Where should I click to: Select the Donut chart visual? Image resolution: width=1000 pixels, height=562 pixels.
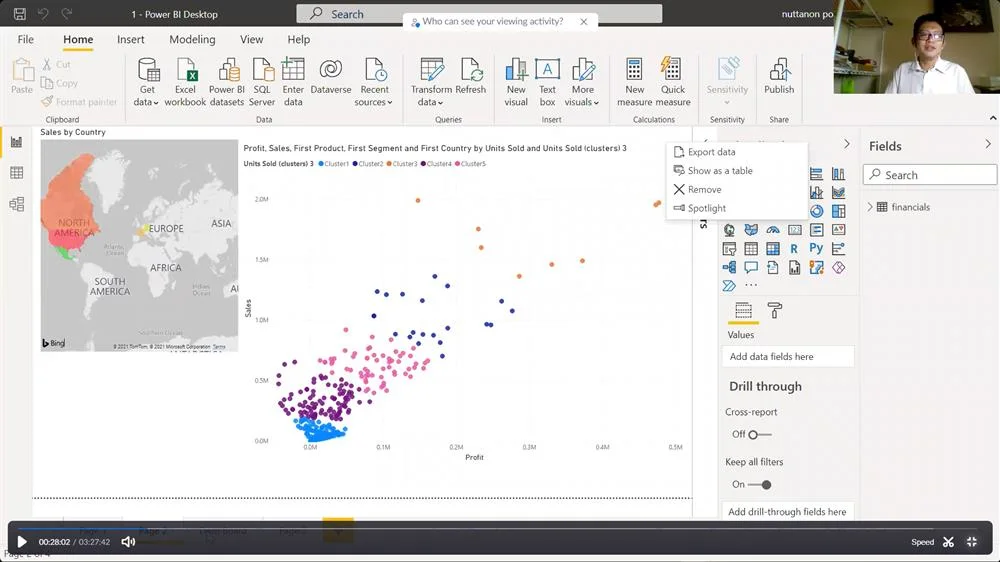(x=816, y=211)
